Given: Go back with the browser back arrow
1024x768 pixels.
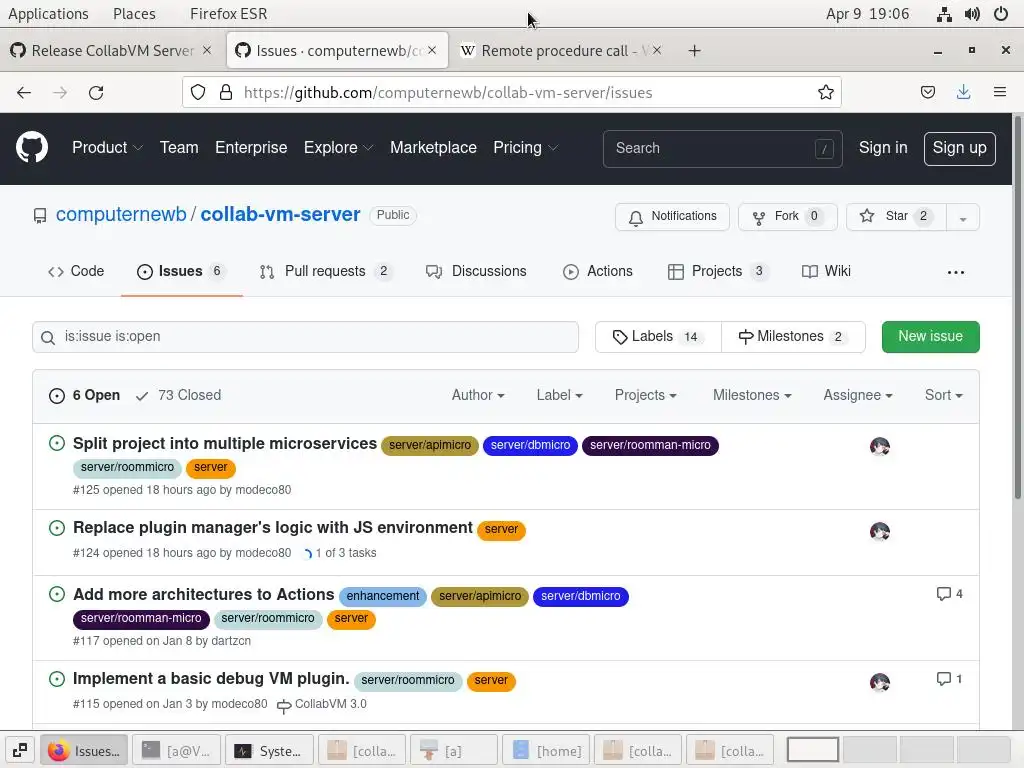Looking at the screenshot, I should [24, 93].
